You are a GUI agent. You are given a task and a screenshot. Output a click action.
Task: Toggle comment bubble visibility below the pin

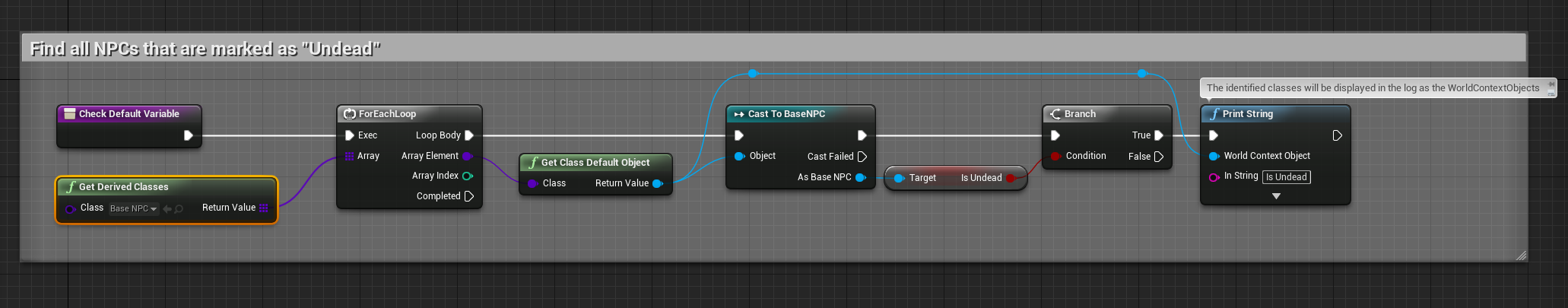[x=1551, y=94]
